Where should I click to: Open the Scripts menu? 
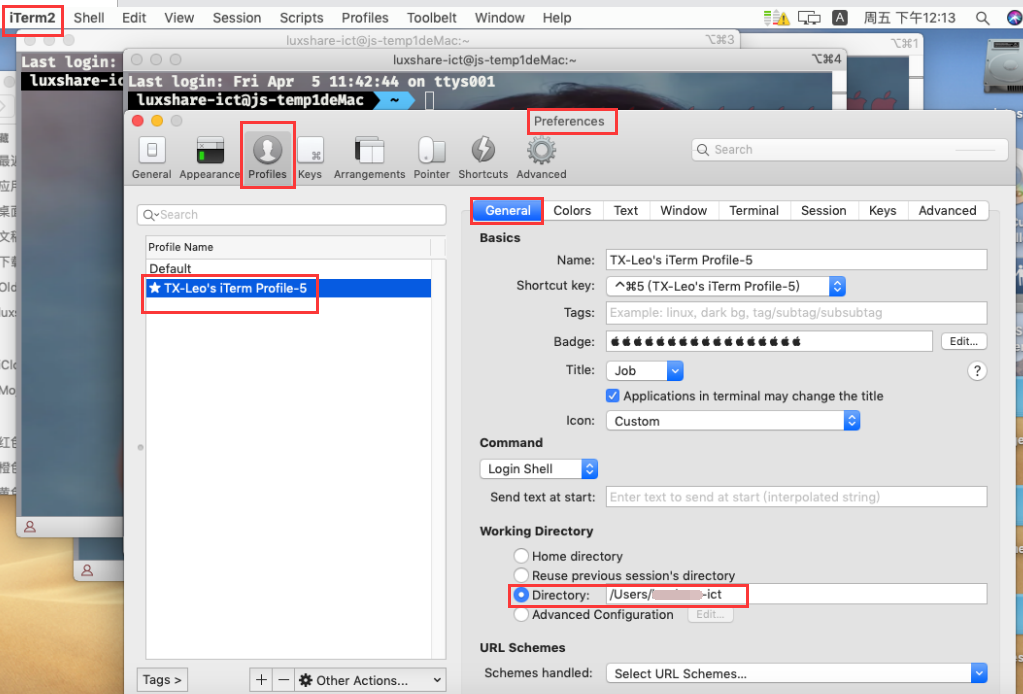tap(301, 18)
